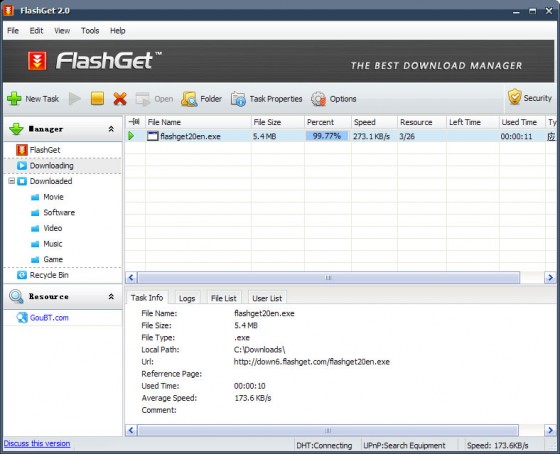The image size is (560, 454).
Task: Click the green Manager arrow icon
Action: tap(16, 129)
